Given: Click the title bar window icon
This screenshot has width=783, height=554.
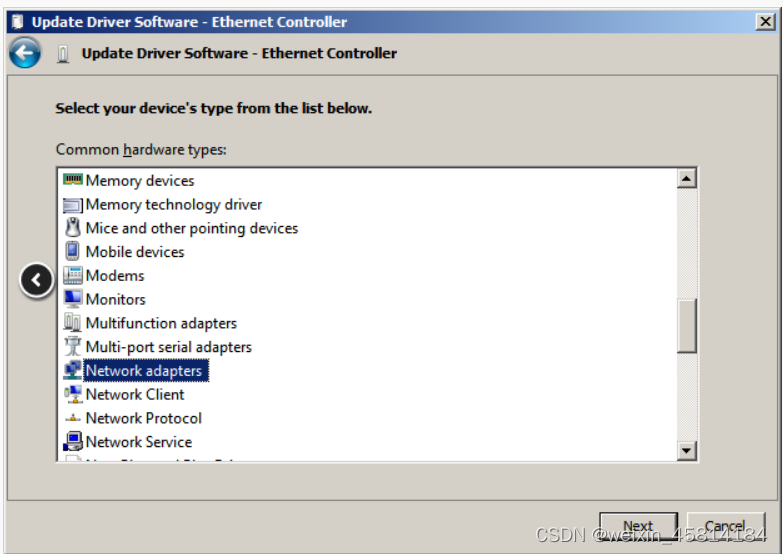Looking at the screenshot, I should (17, 21).
